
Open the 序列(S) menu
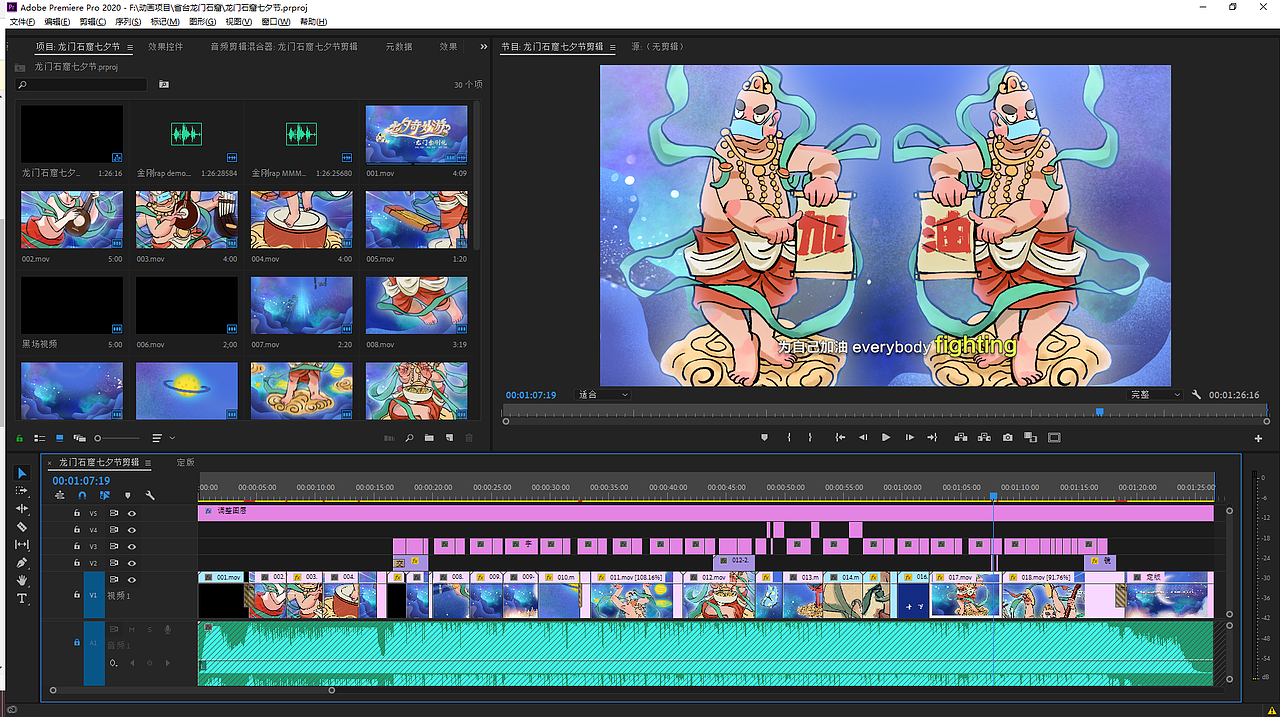click(128, 21)
